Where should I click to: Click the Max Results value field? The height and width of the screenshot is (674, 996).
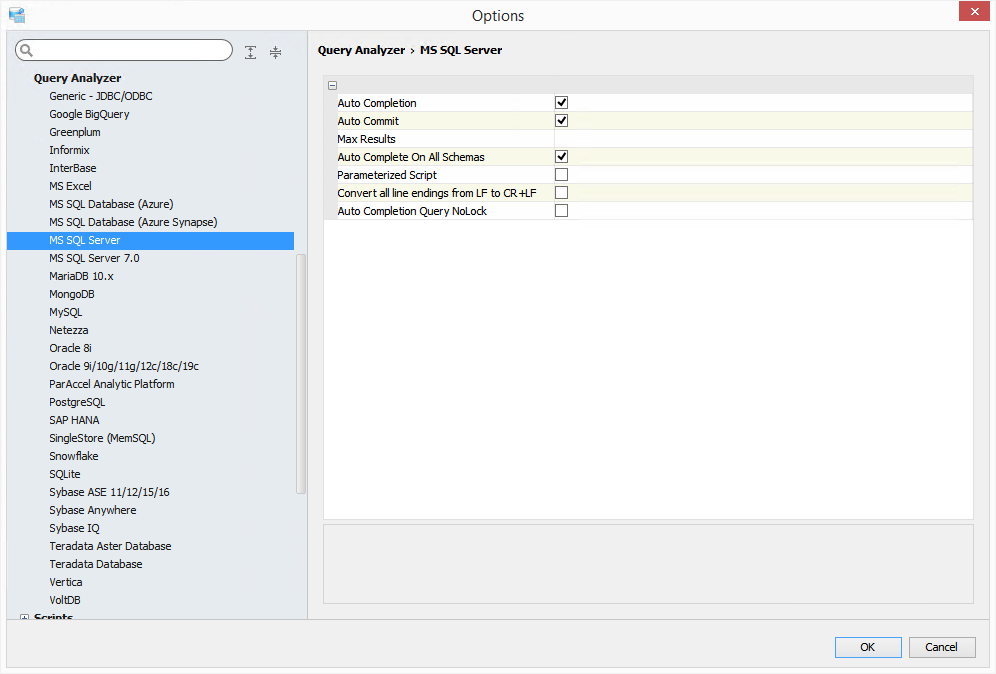pos(762,139)
